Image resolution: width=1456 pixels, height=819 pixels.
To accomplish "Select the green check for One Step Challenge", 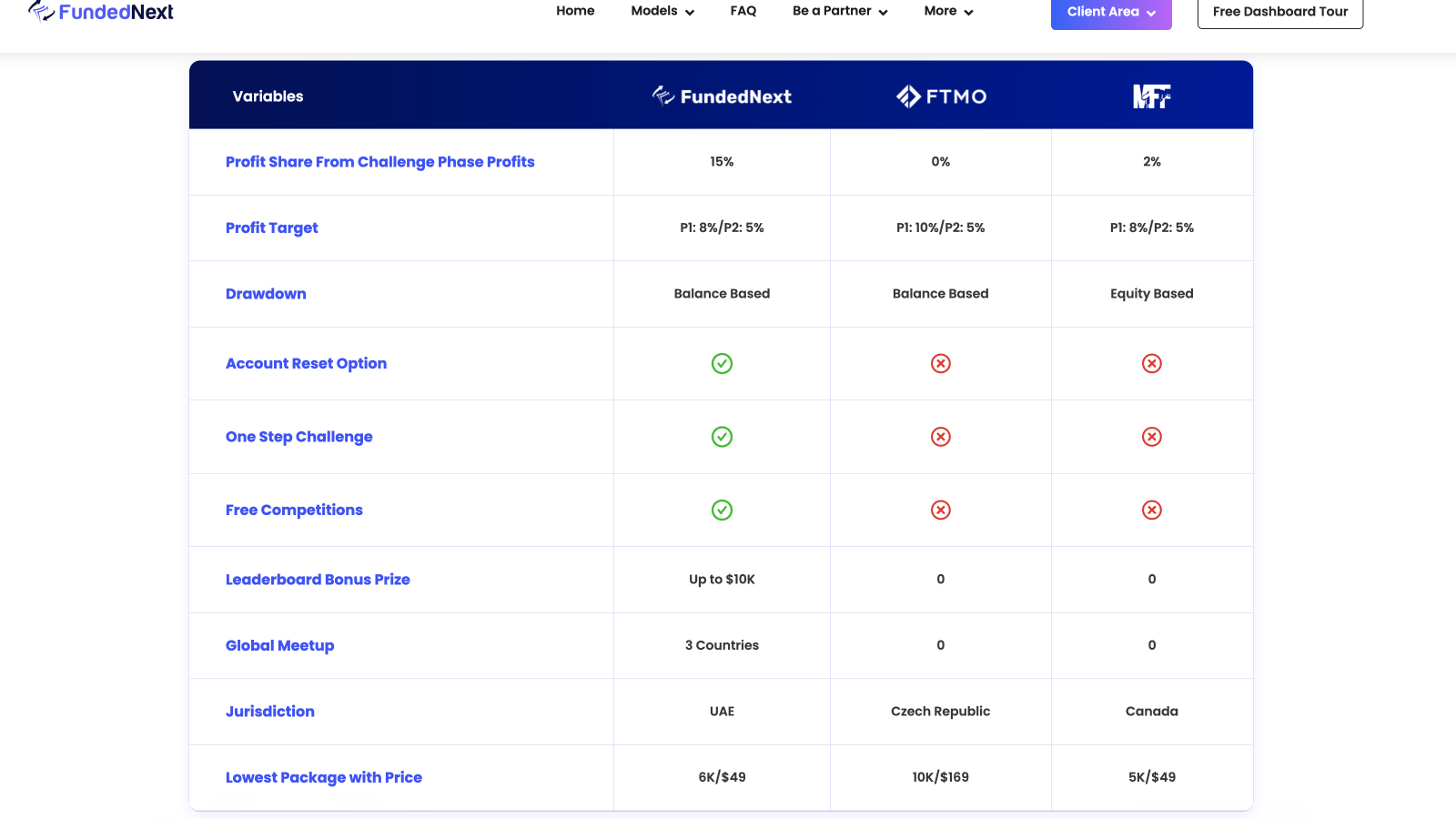I will tap(722, 437).
